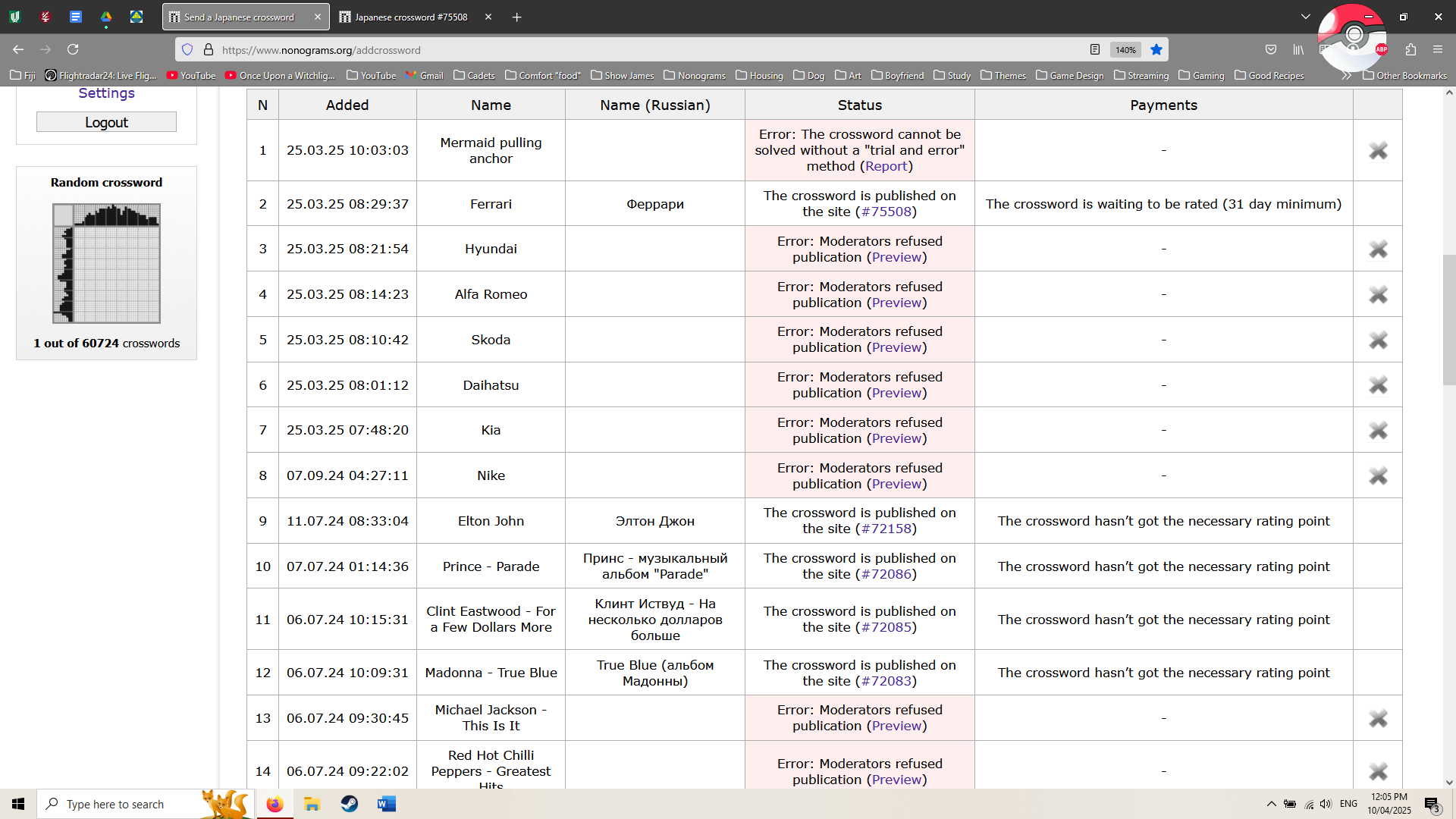
Task: Click the random crossword thumbnail
Action: point(106,263)
